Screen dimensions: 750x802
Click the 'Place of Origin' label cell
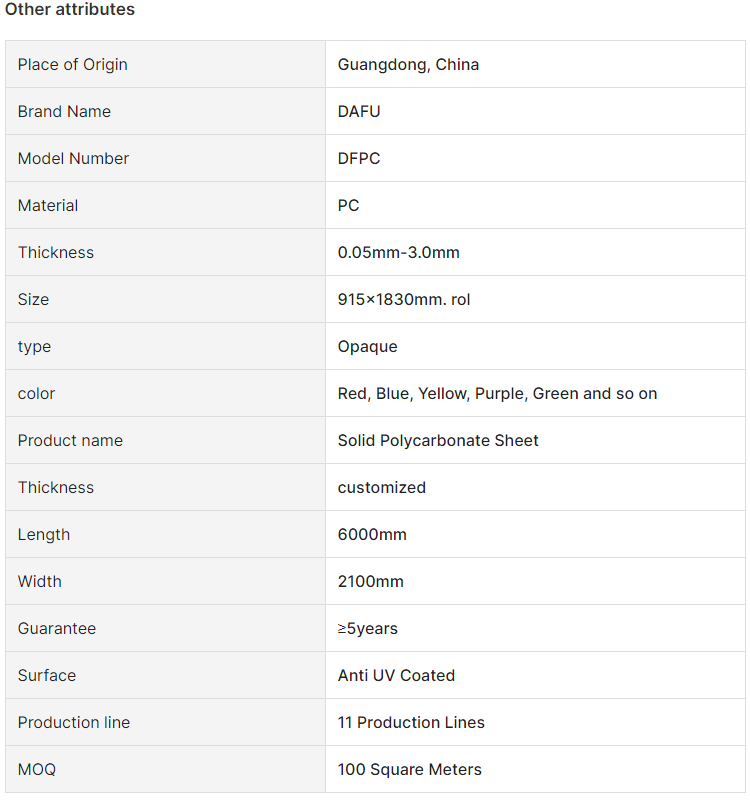click(x=73, y=65)
